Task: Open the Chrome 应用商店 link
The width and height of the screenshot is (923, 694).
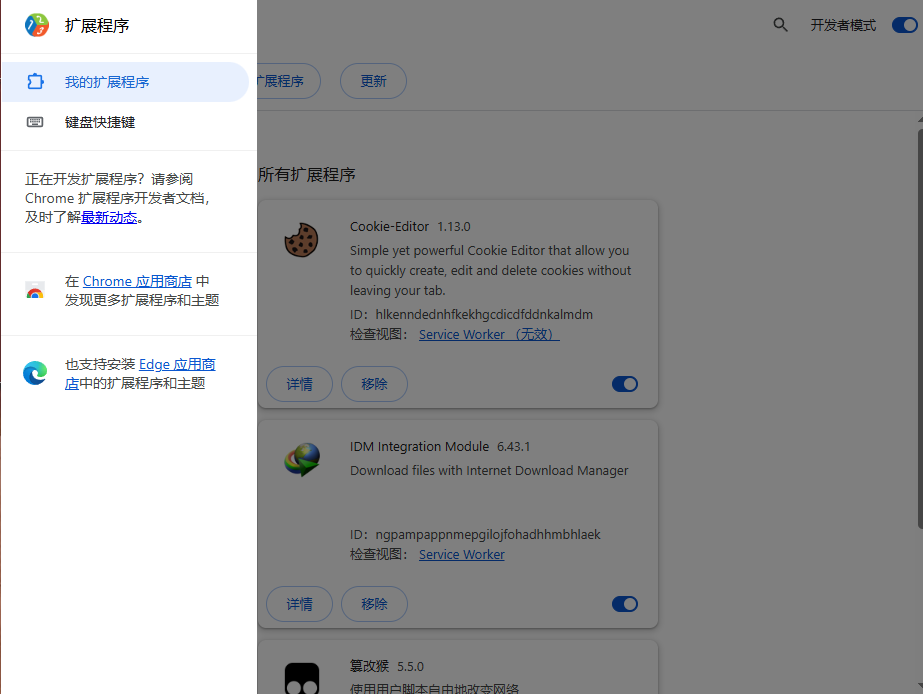Action: coord(137,281)
